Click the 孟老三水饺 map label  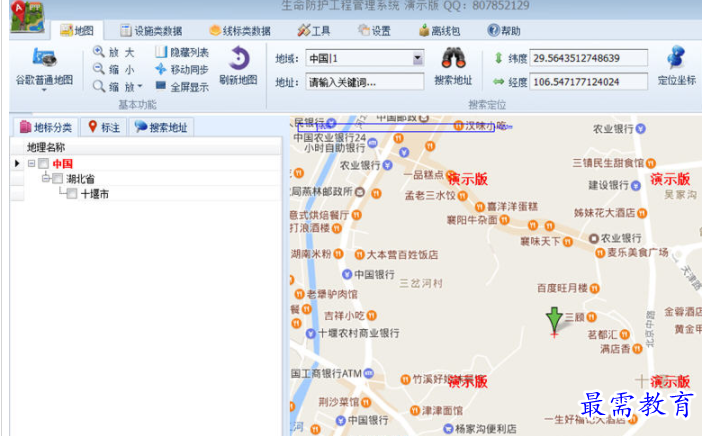point(430,195)
